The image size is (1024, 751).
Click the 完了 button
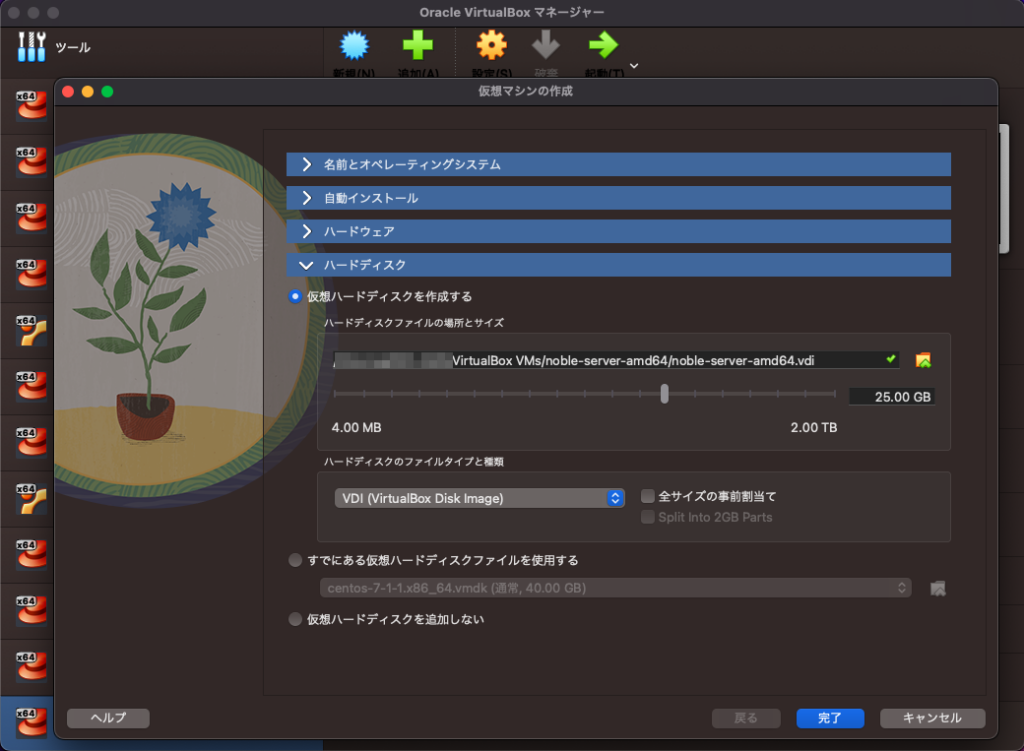[x=830, y=718]
